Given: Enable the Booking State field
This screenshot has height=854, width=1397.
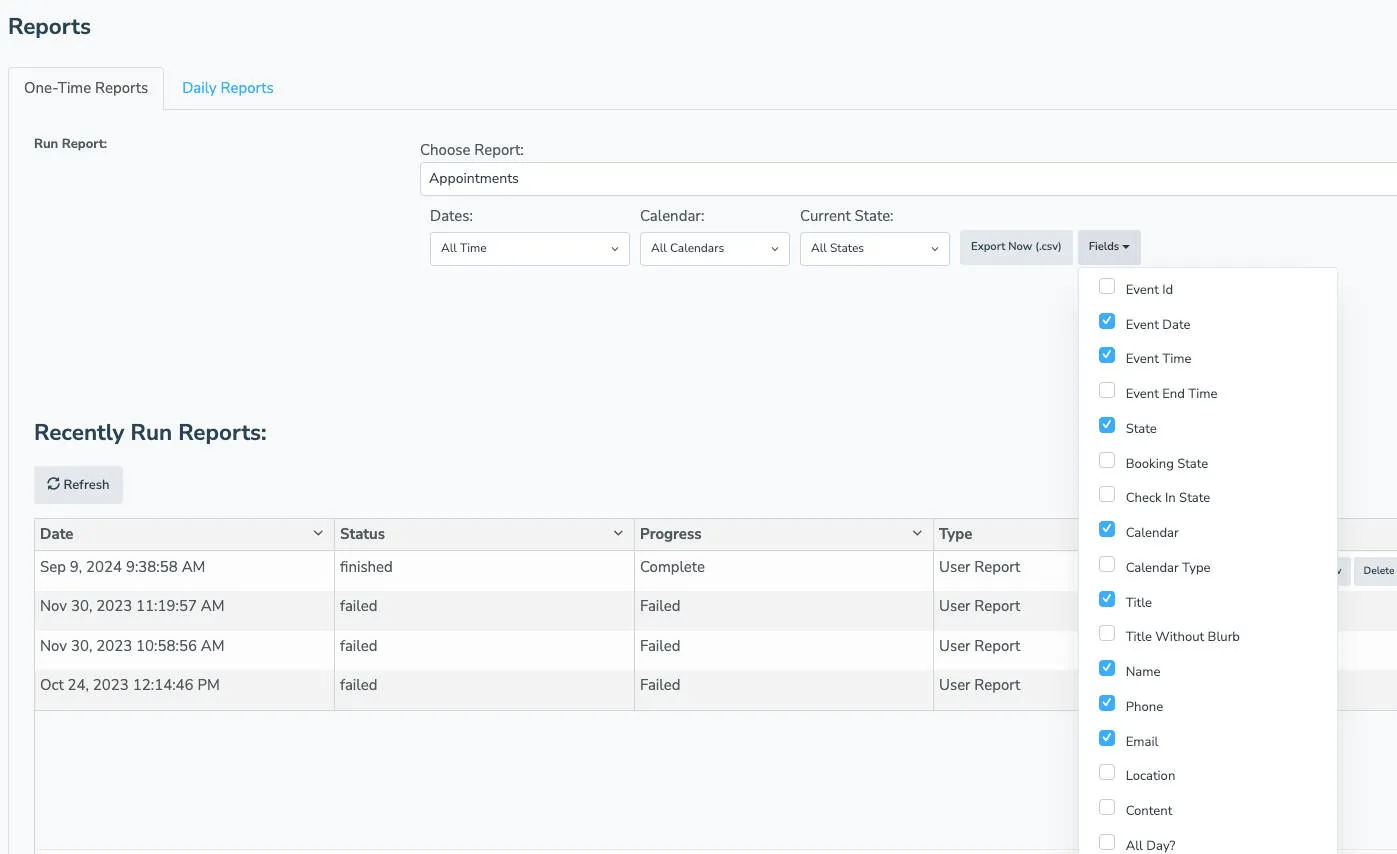Looking at the screenshot, I should pyautogui.click(x=1106, y=459).
